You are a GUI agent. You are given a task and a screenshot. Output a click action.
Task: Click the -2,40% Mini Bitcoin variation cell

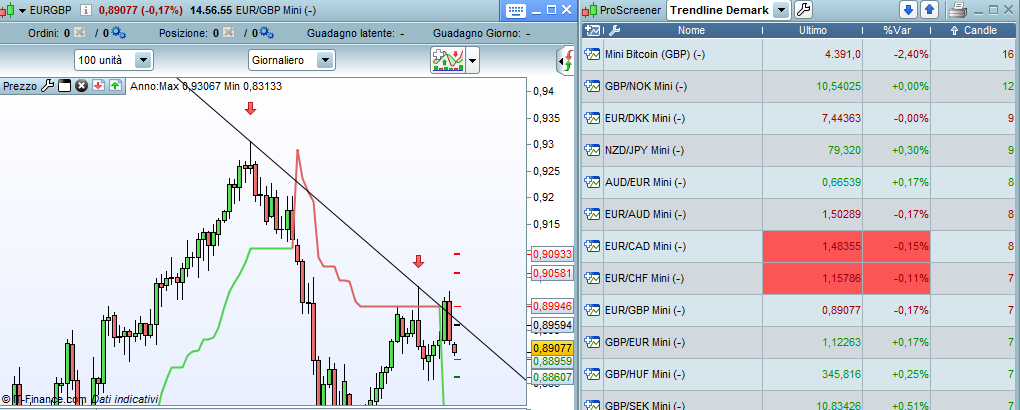[x=897, y=55]
